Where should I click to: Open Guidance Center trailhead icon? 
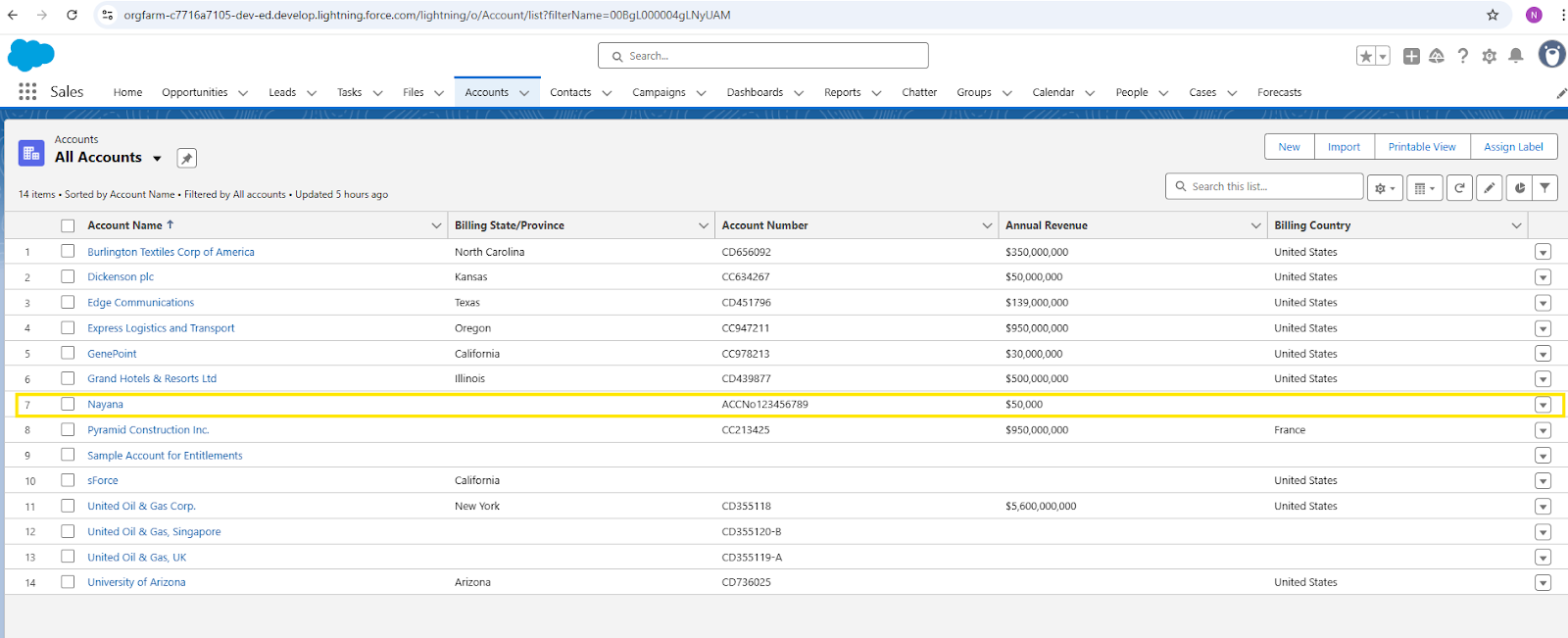click(1437, 56)
